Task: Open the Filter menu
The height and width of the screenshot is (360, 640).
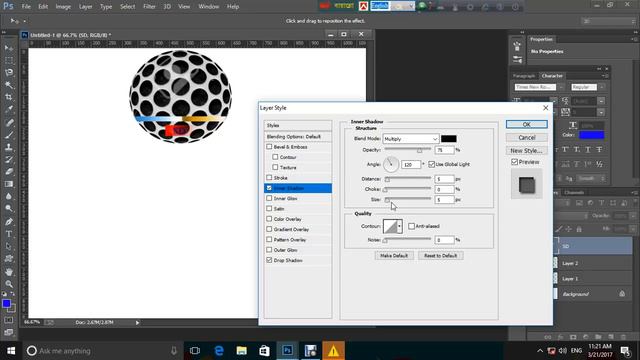Action: click(x=149, y=7)
